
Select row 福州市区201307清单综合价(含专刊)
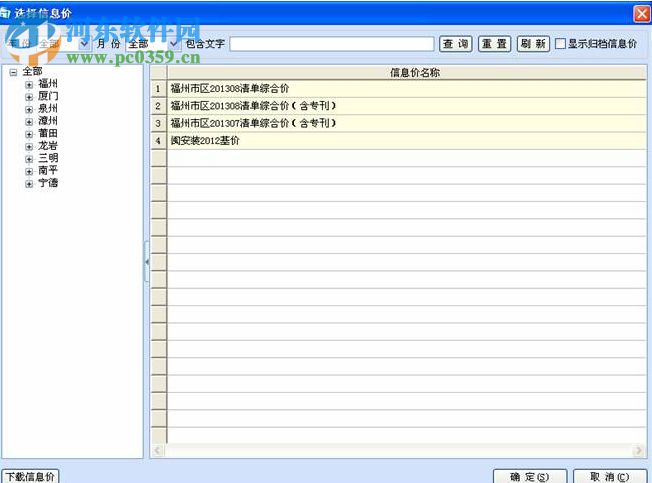(407, 123)
